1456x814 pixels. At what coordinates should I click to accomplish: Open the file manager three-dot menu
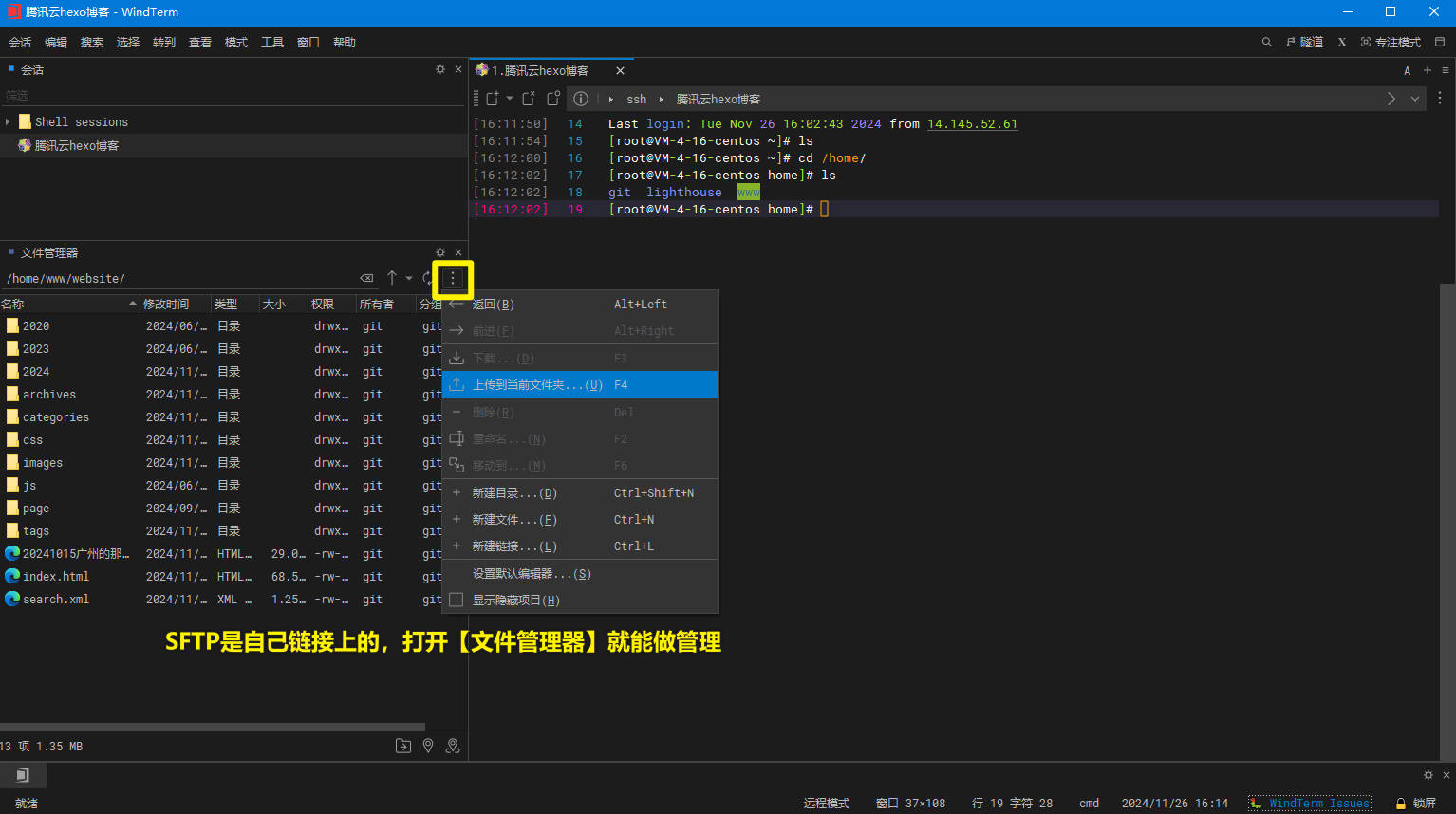[453, 278]
